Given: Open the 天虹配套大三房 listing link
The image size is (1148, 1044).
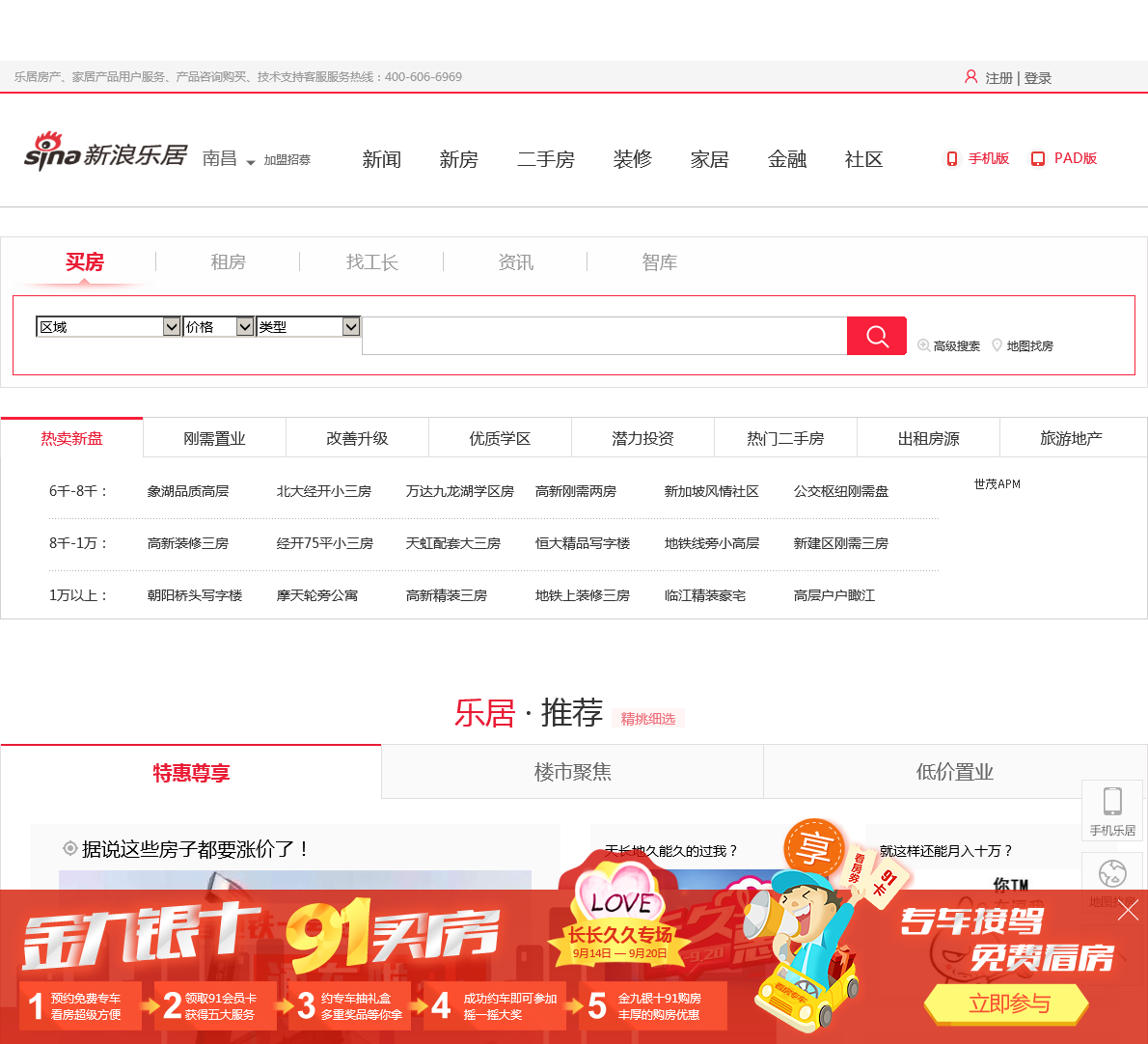Looking at the screenshot, I should pos(453,543).
